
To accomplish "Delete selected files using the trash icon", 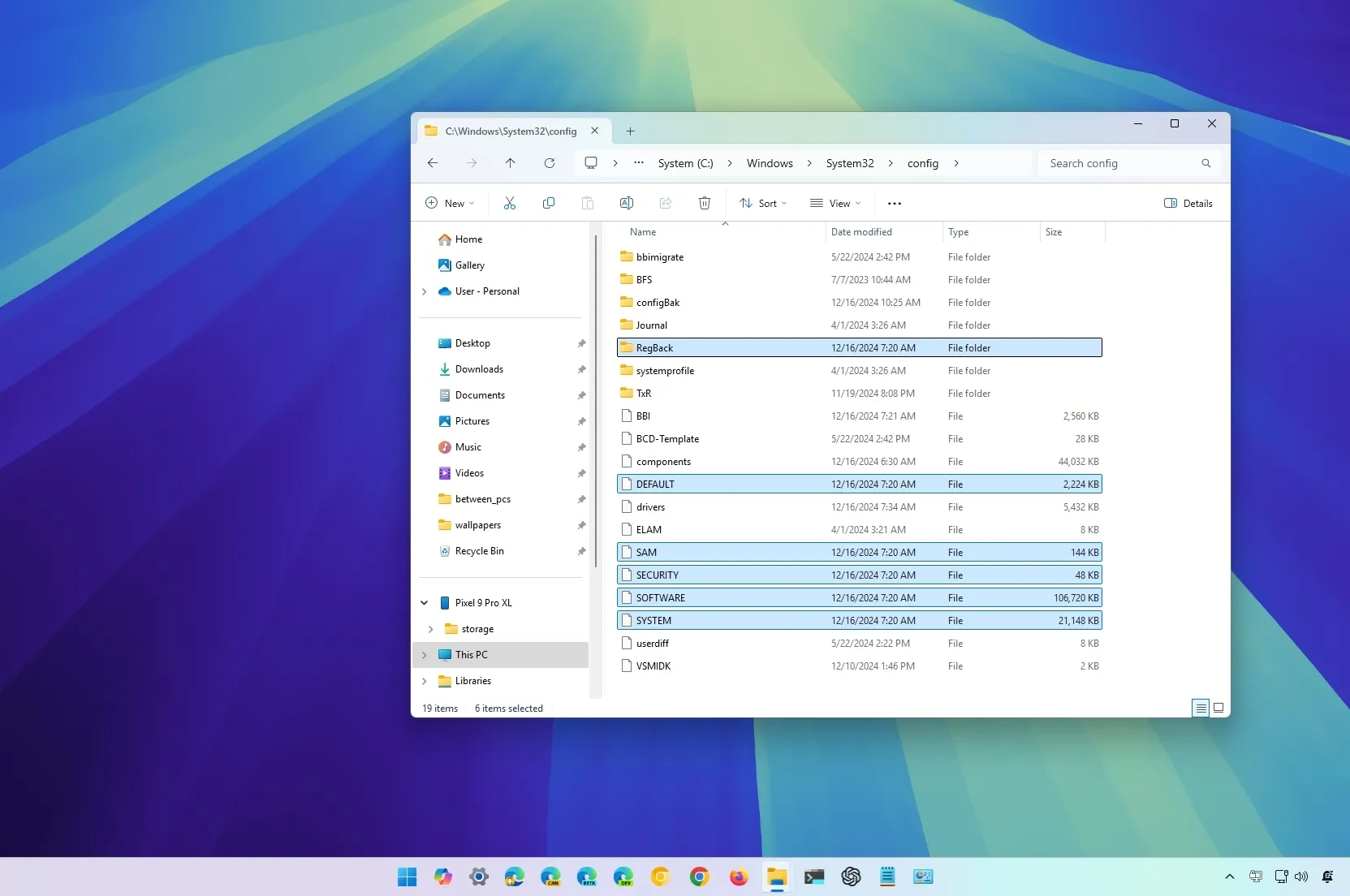I will 703,203.
